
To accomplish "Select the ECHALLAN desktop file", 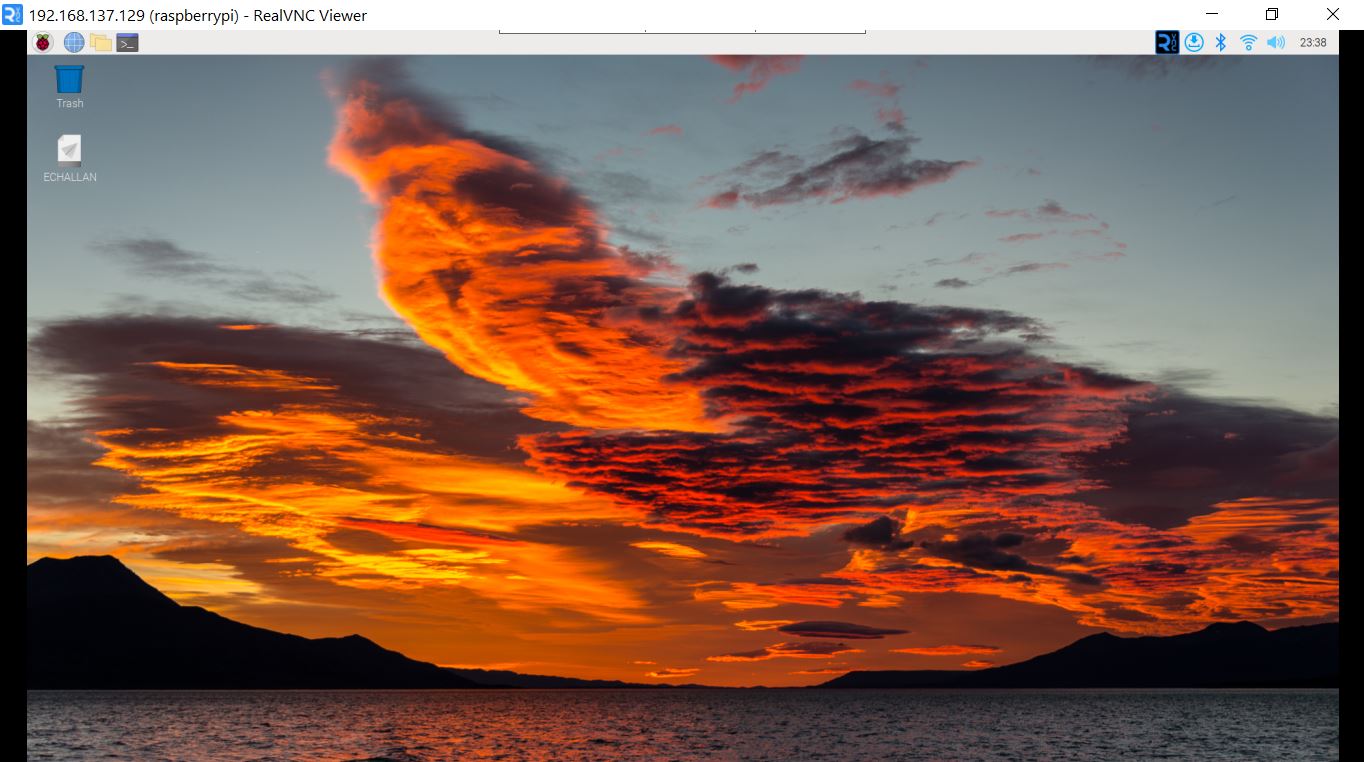I will (x=69, y=159).
